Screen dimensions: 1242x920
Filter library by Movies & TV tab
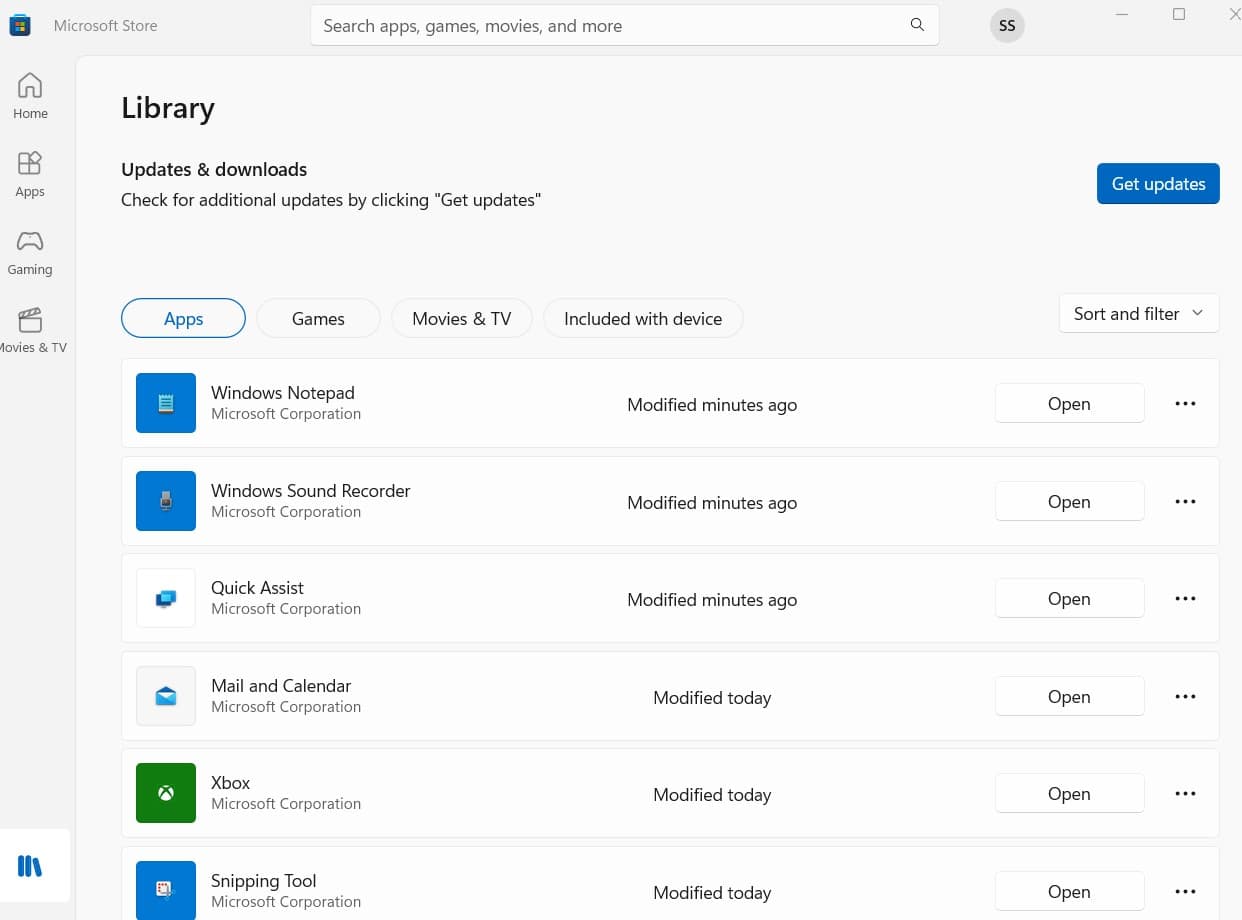(x=461, y=319)
